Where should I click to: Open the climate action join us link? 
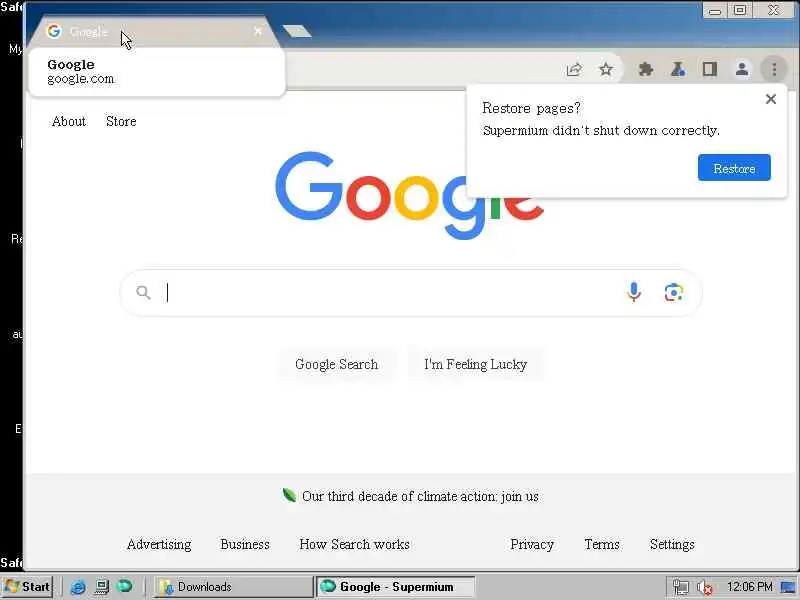[x=420, y=496]
